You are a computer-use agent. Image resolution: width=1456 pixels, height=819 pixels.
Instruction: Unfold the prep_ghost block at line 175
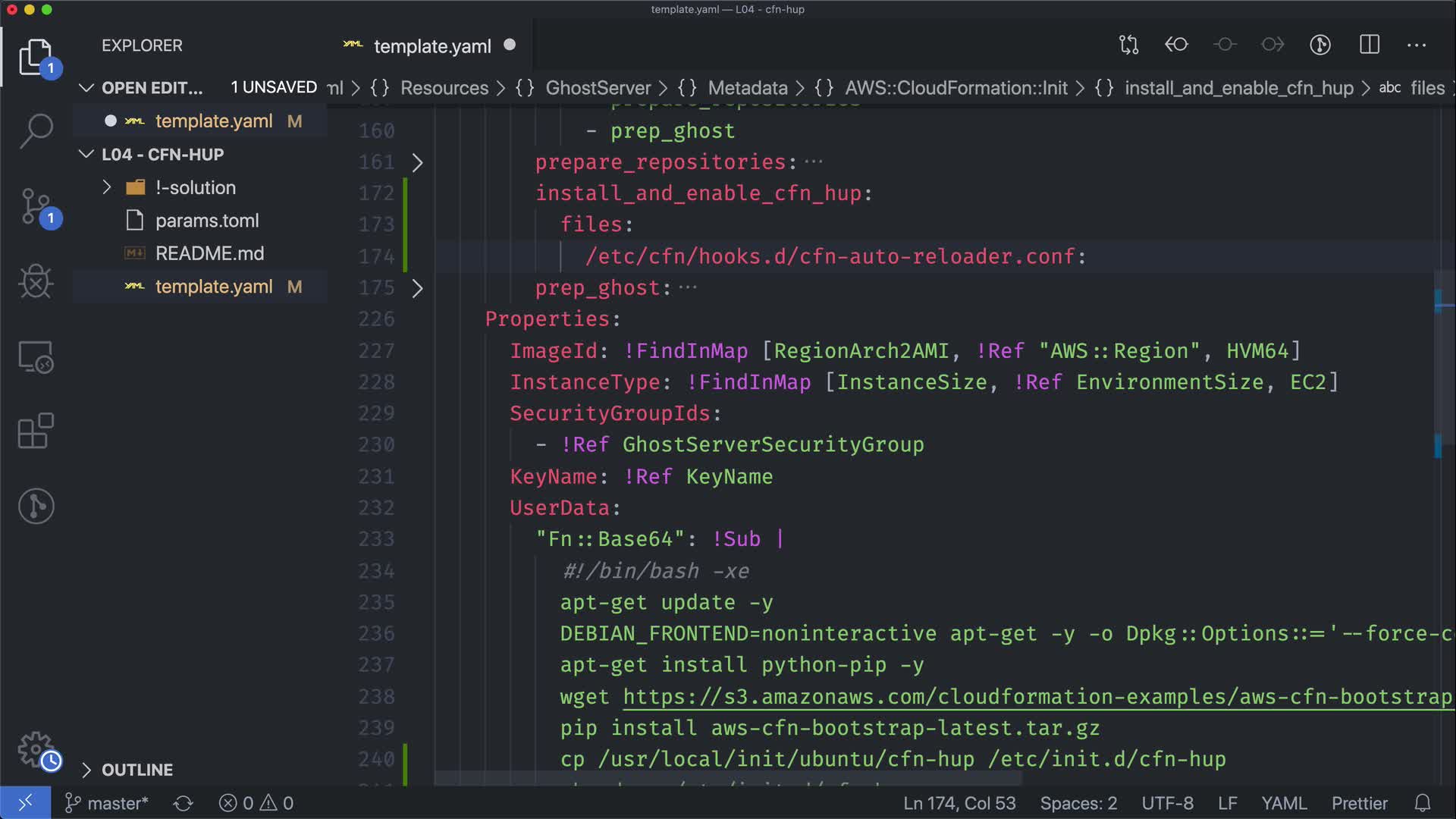[417, 288]
